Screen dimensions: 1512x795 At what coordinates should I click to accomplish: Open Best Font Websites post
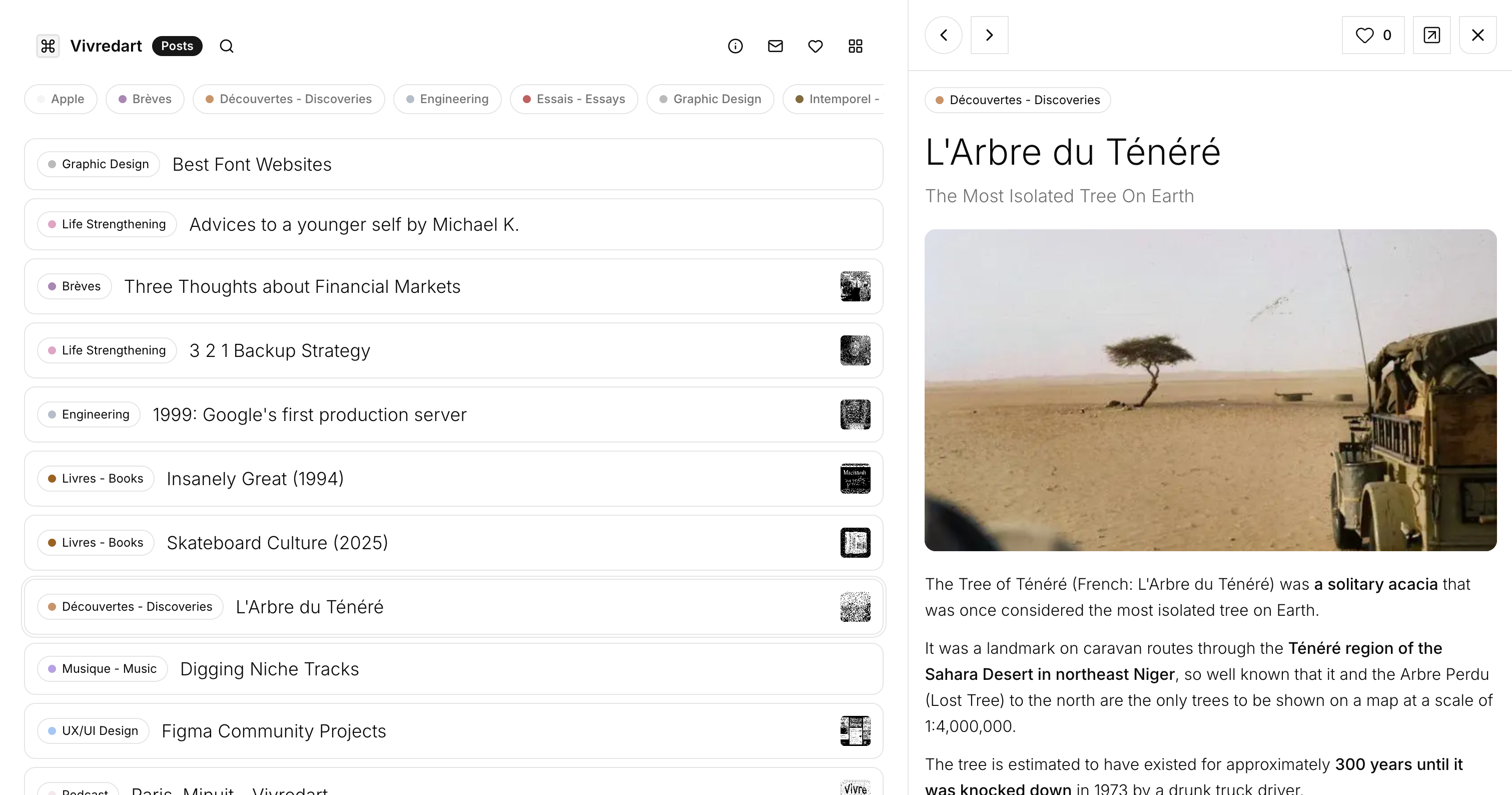pyautogui.click(x=252, y=164)
